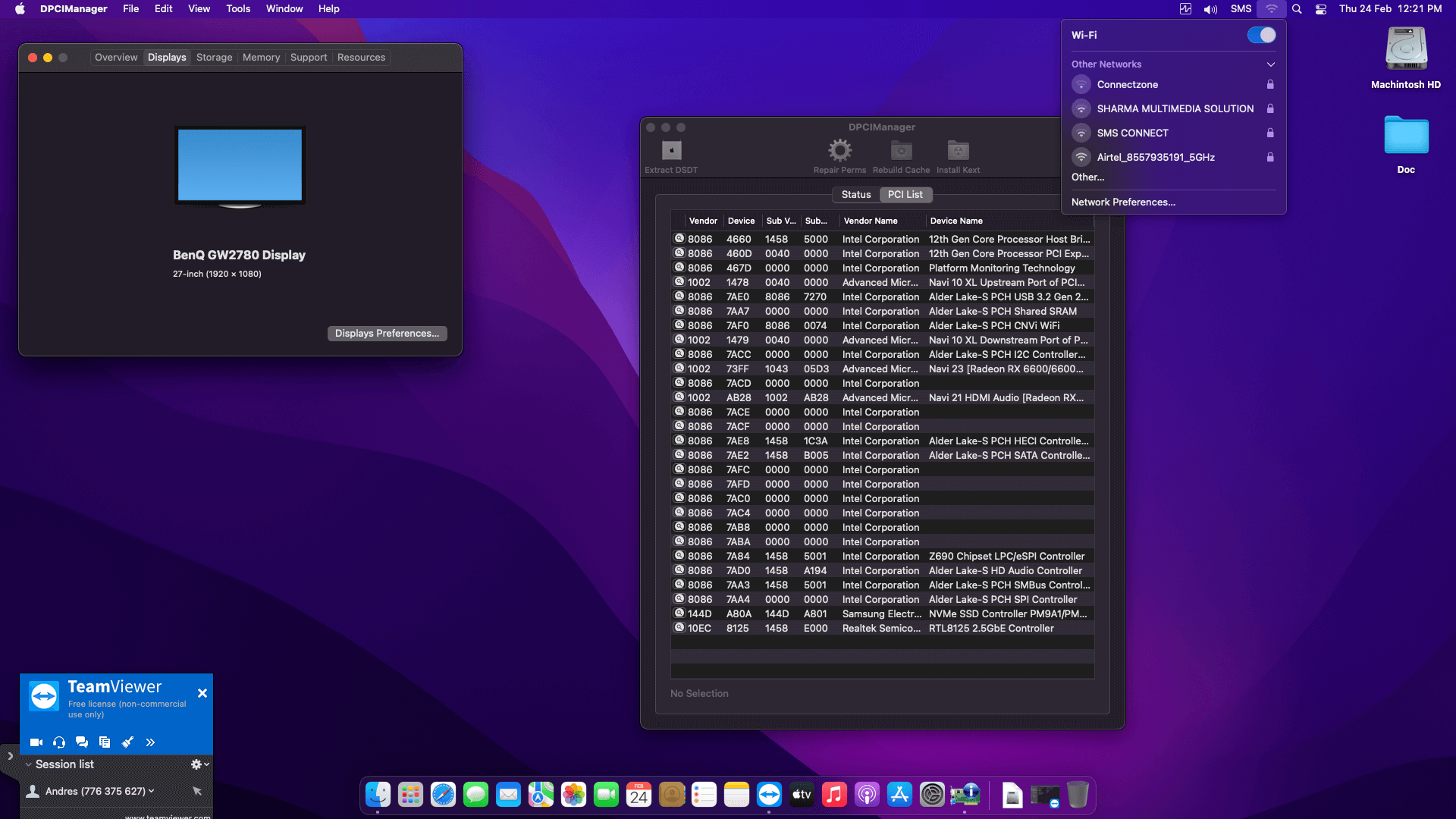Click Displays Preferences button
The height and width of the screenshot is (819, 1456).
pyautogui.click(x=387, y=334)
